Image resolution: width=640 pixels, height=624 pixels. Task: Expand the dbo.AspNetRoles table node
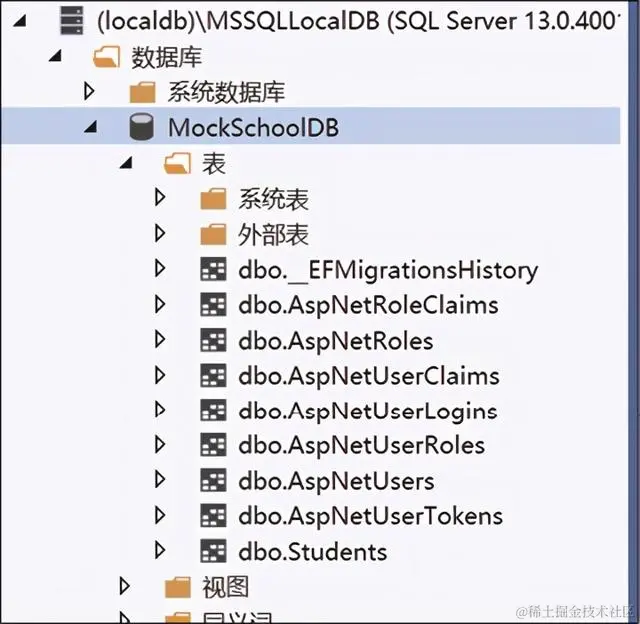[x=160, y=339]
